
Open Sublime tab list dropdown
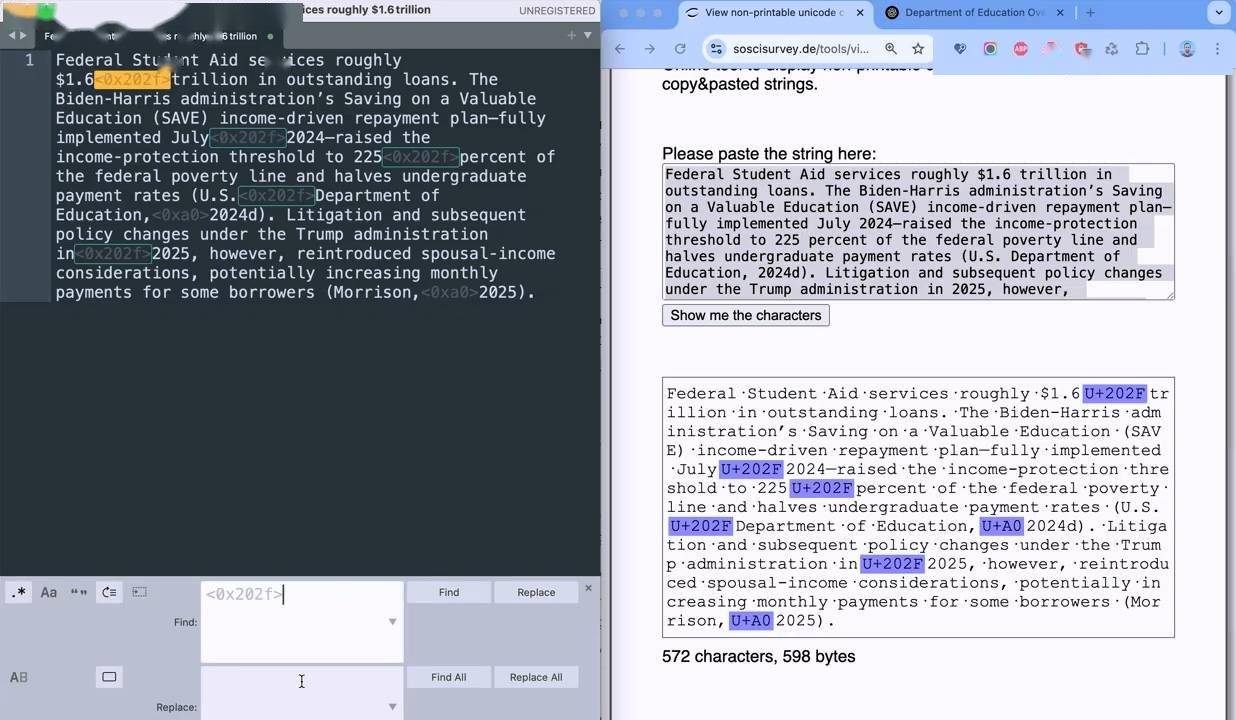(588, 35)
